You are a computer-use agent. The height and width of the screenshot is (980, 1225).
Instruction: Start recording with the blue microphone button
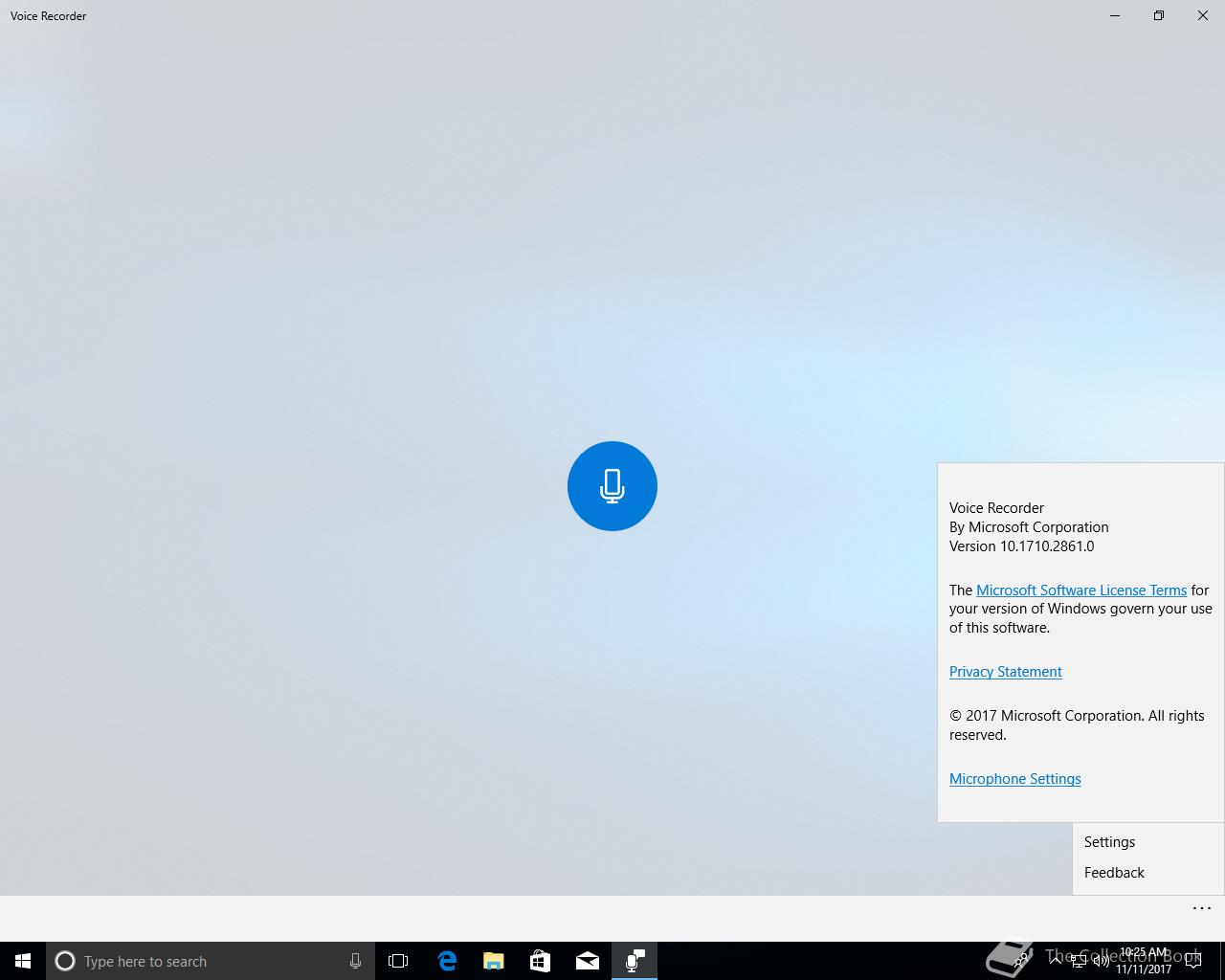point(612,486)
